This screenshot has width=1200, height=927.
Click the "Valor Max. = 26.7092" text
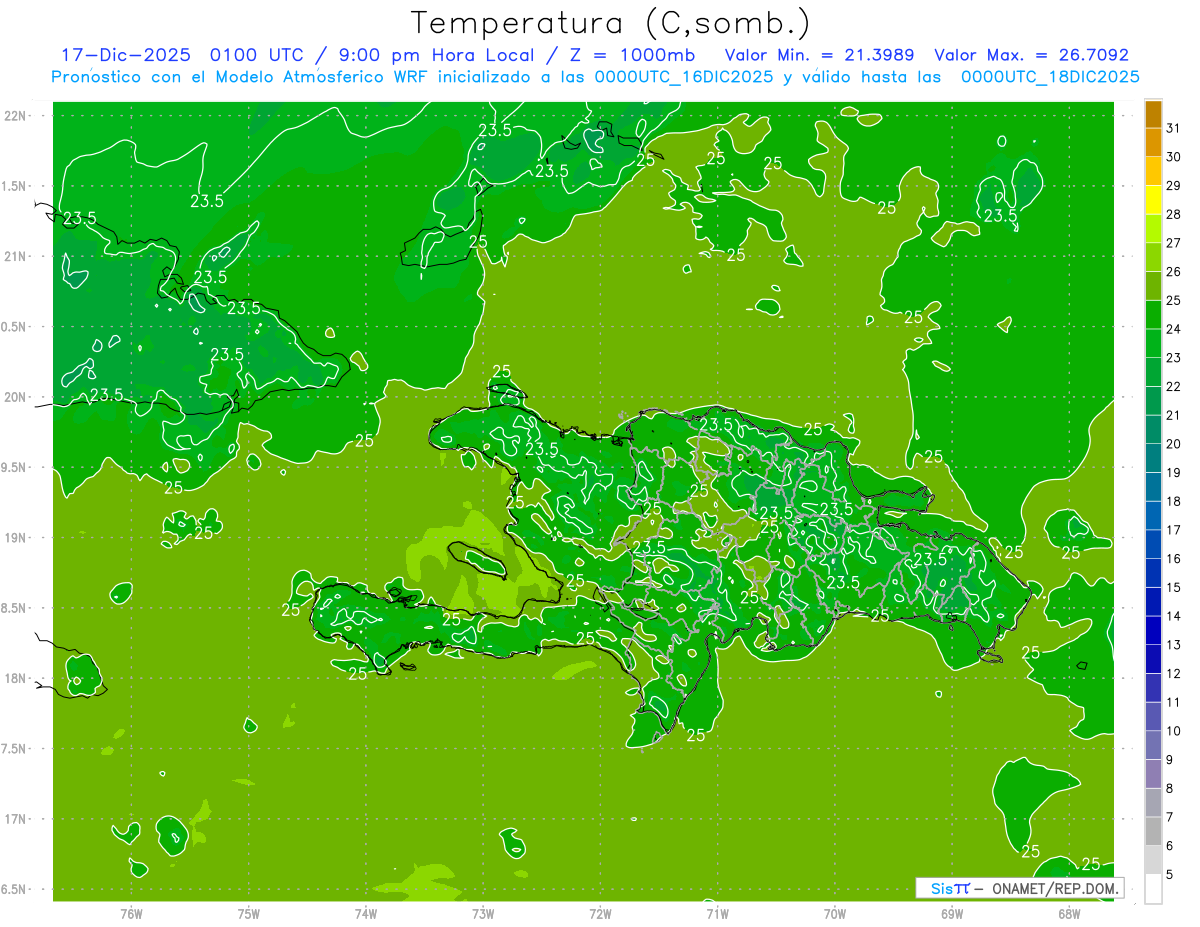[x=1032, y=55]
